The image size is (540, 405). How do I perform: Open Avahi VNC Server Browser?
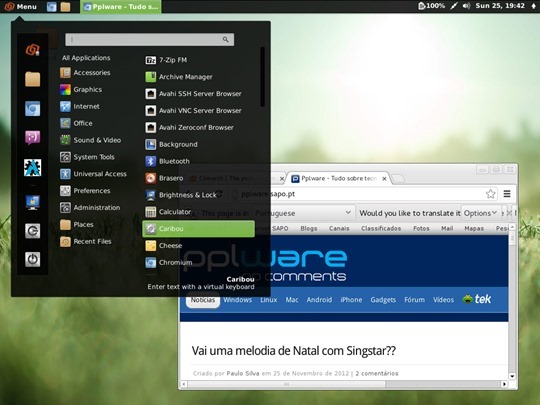click(199, 111)
